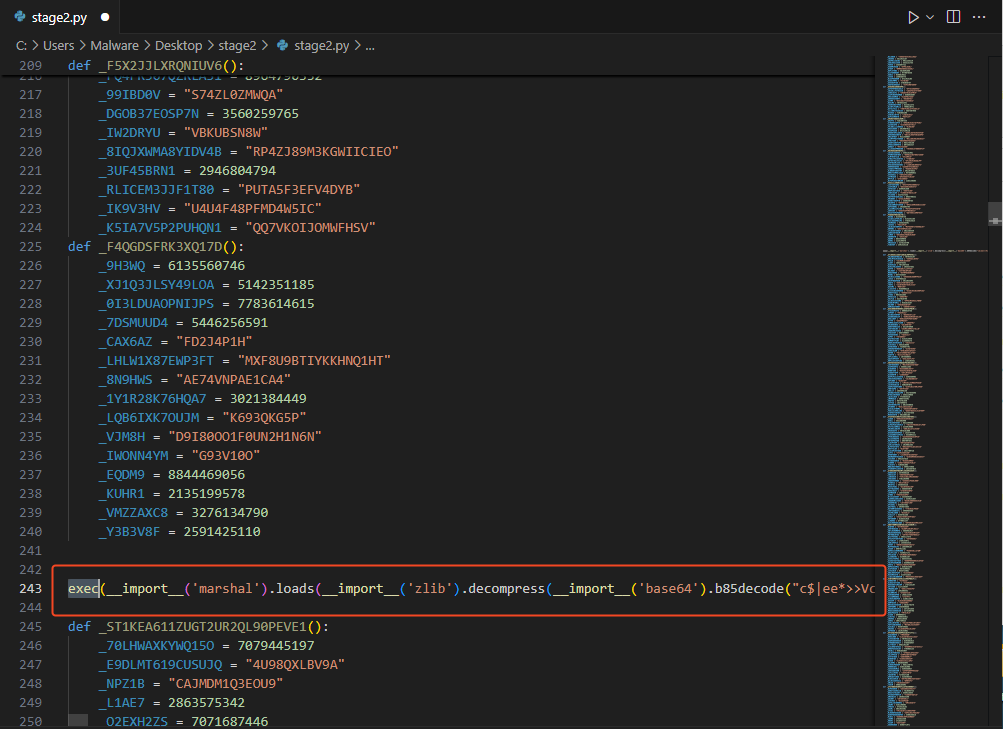Click def _F4QGDSFRK3XQ17D on line 225
Viewport: 1003px width, 729px height.
click(x=155, y=246)
